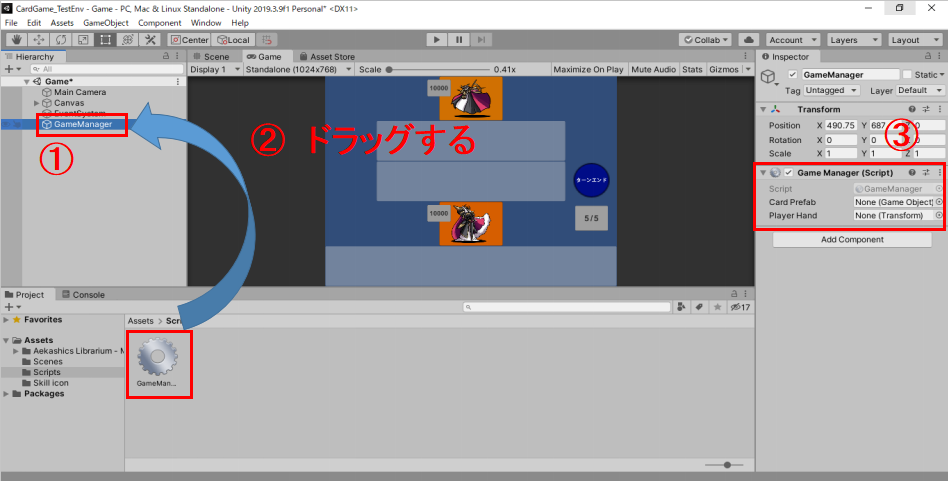Screen dimensions: 948x481
Task: Search assets by label in Project
Action: (700, 308)
